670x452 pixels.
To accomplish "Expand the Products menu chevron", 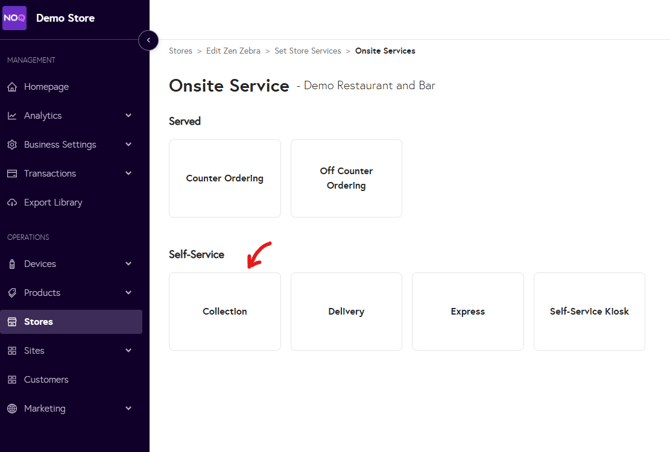I will pos(128,293).
